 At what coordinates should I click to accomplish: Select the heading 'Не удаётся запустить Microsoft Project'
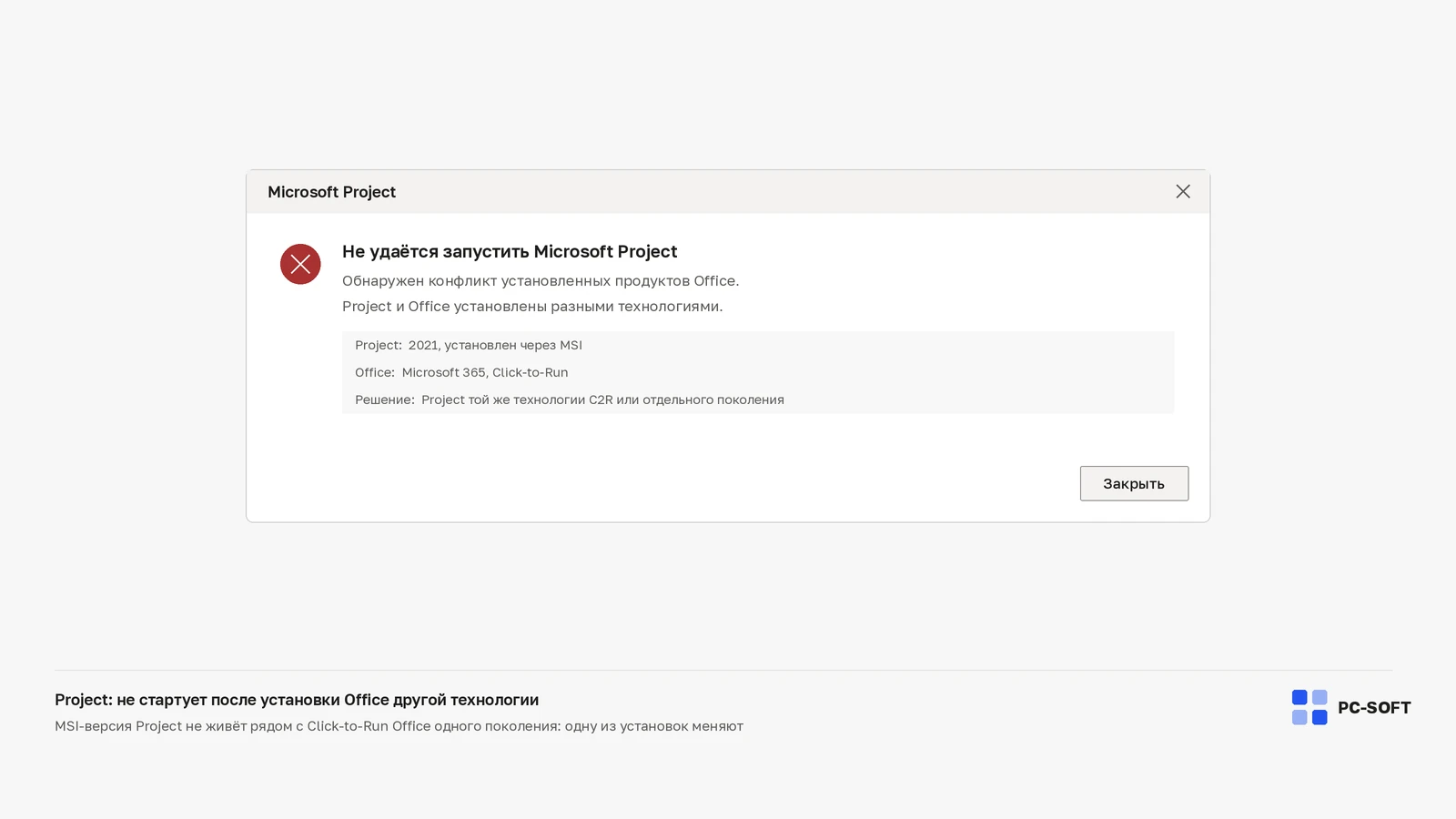(510, 251)
